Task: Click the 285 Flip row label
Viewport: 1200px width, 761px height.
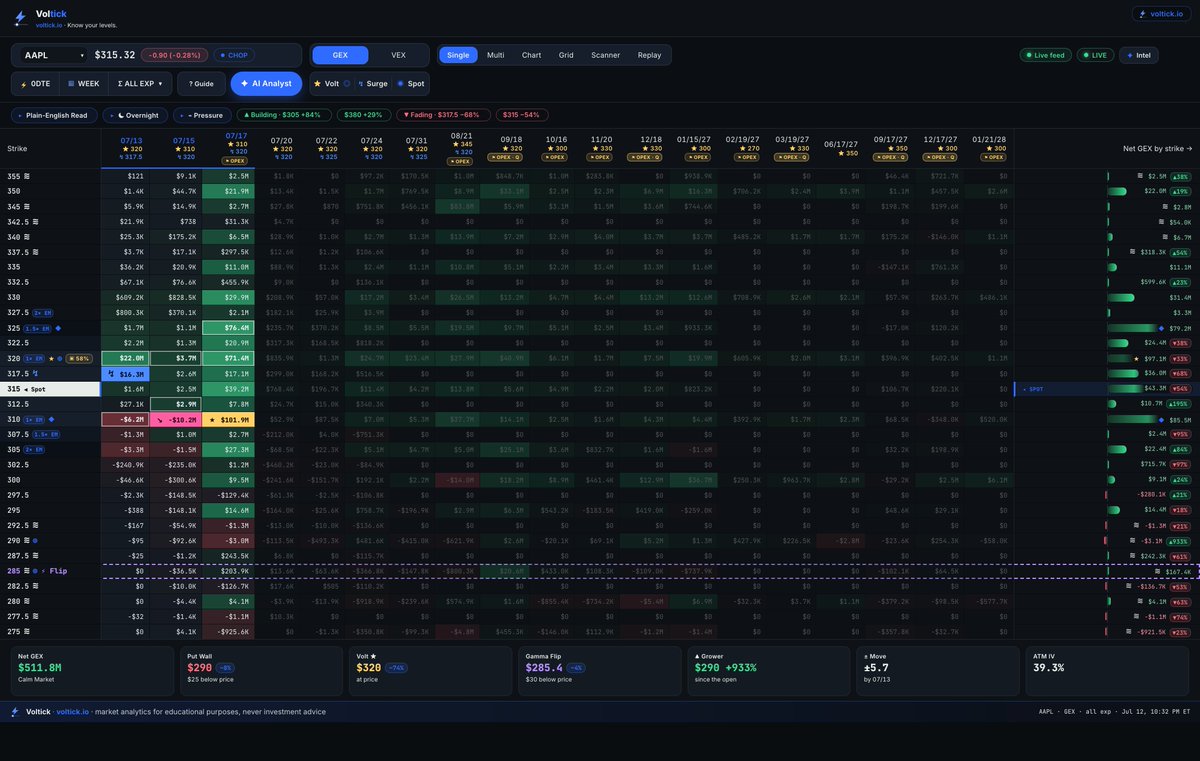Action: [x=50, y=569]
